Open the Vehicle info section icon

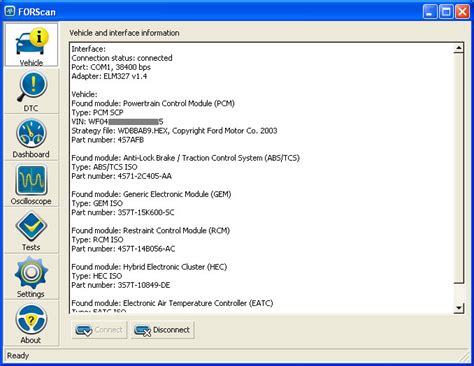[x=31, y=45]
